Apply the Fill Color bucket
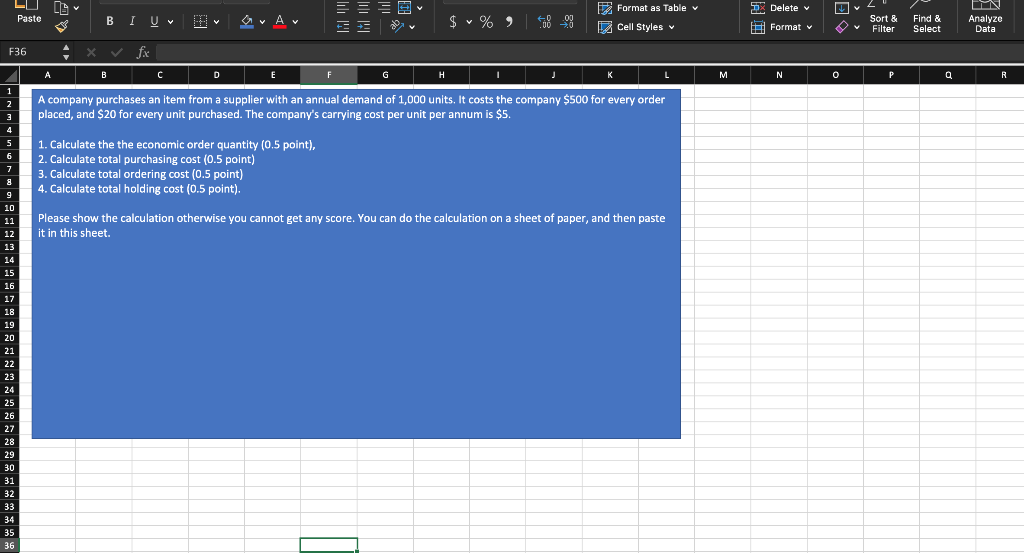Screen dimensions: 1024x553 (x=247, y=22)
